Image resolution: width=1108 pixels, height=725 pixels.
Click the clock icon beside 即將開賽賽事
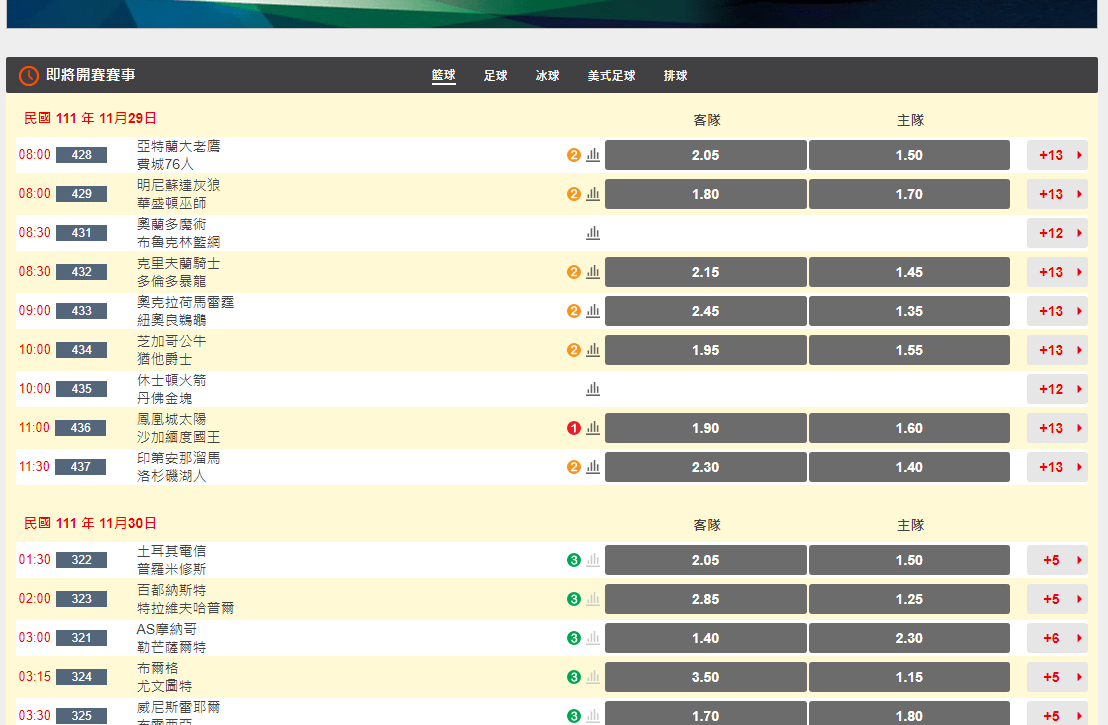click(x=28, y=76)
